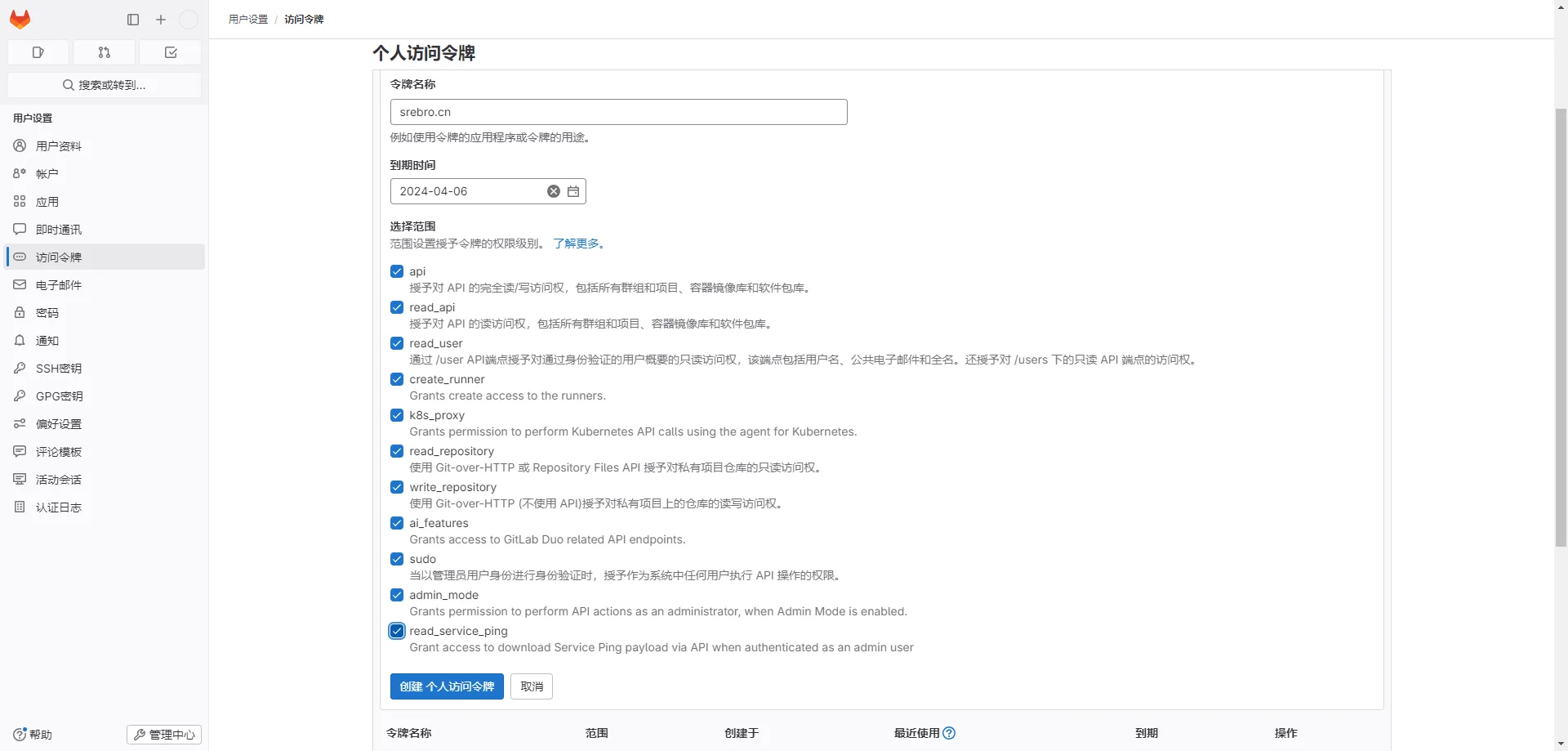Click the 令牌名称 input field

pyautogui.click(x=618, y=112)
